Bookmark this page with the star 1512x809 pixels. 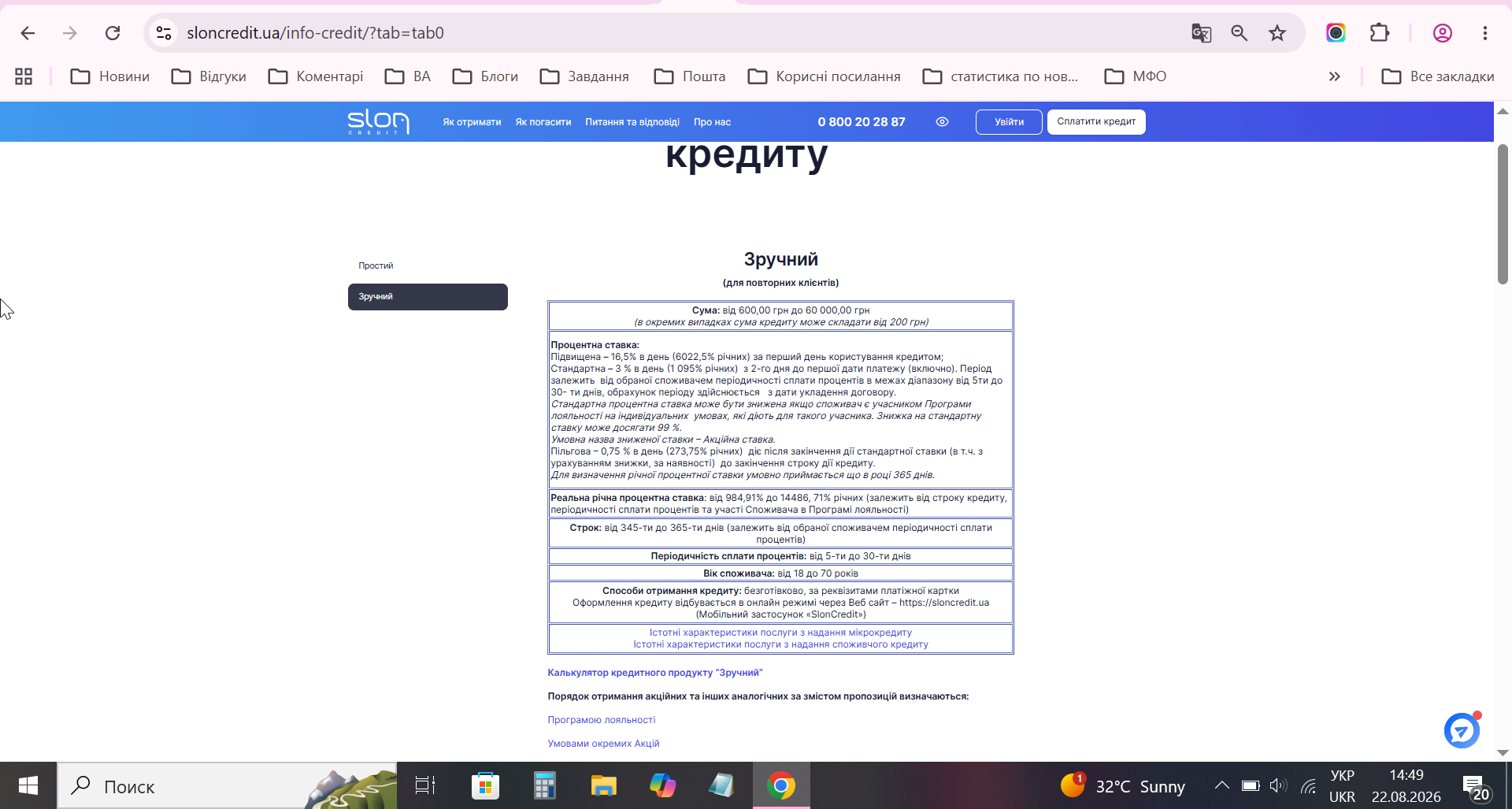(1277, 33)
